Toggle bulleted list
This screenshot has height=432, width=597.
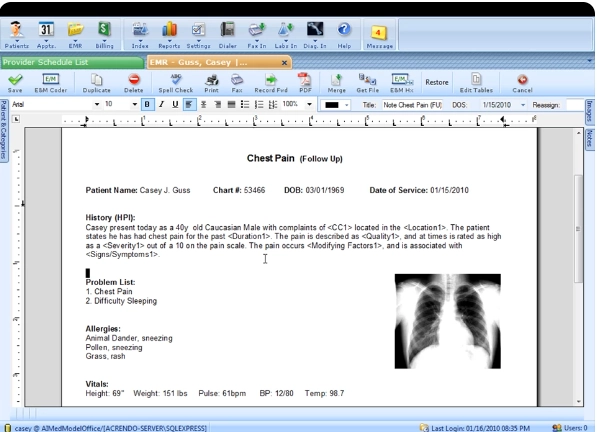pyautogui.click(x=245, y=104)
